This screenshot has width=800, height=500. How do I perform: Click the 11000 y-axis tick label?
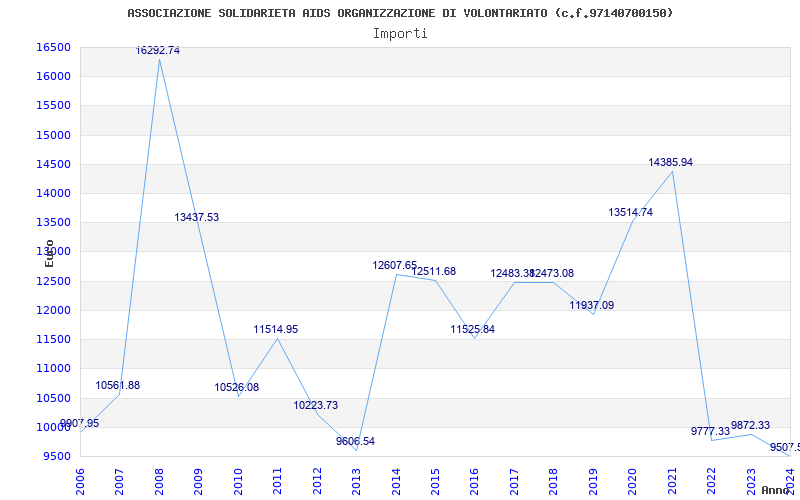coord(54,368)
